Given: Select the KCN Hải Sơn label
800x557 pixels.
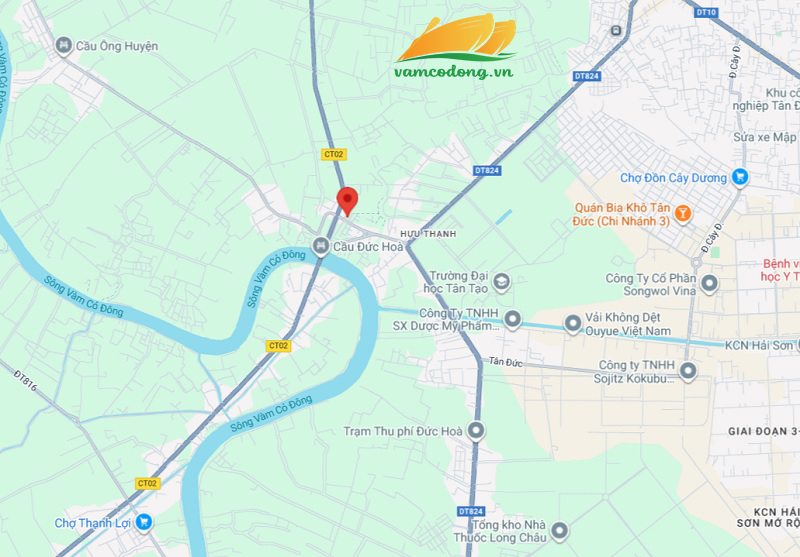Looking at the screenshot, I should coord(759,345).
